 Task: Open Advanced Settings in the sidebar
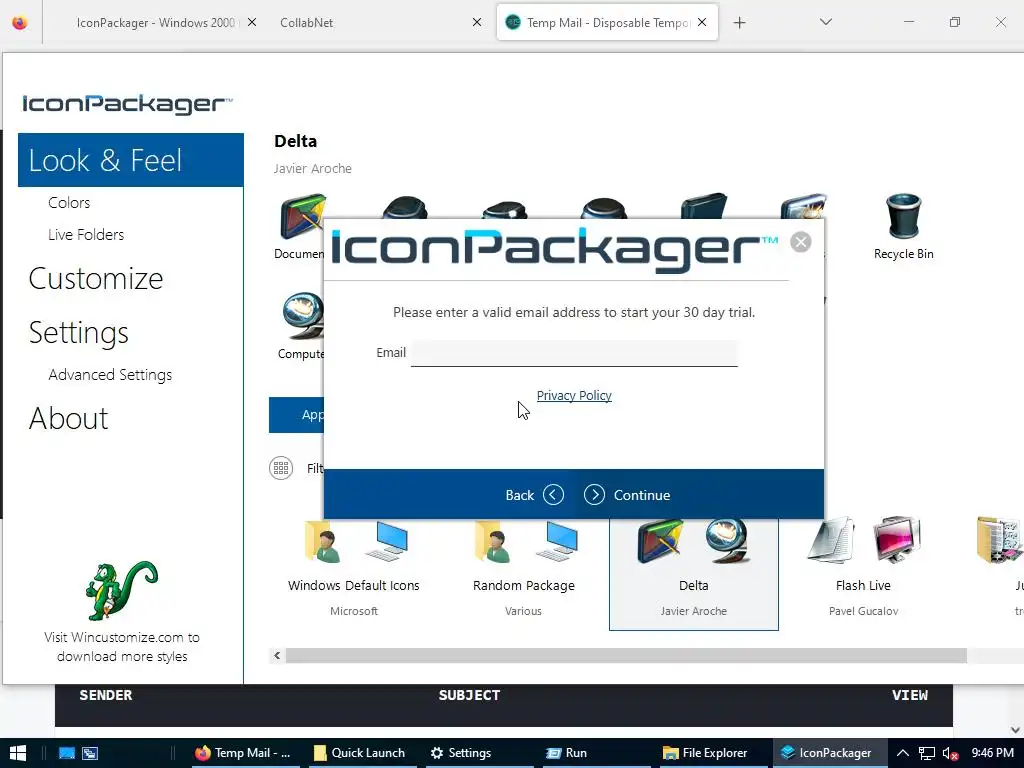tap(110, 375)
